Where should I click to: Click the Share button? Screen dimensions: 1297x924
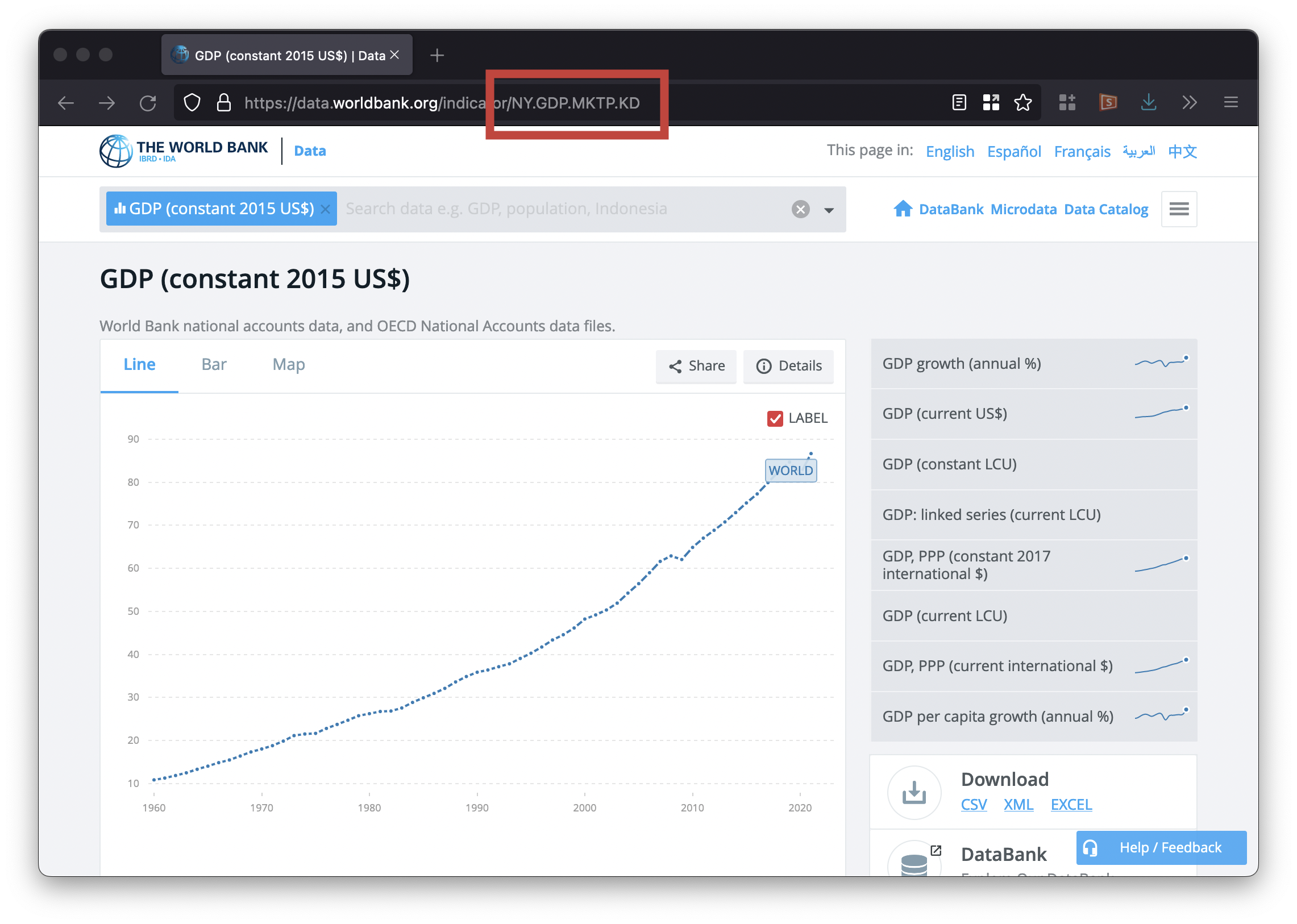696,366
